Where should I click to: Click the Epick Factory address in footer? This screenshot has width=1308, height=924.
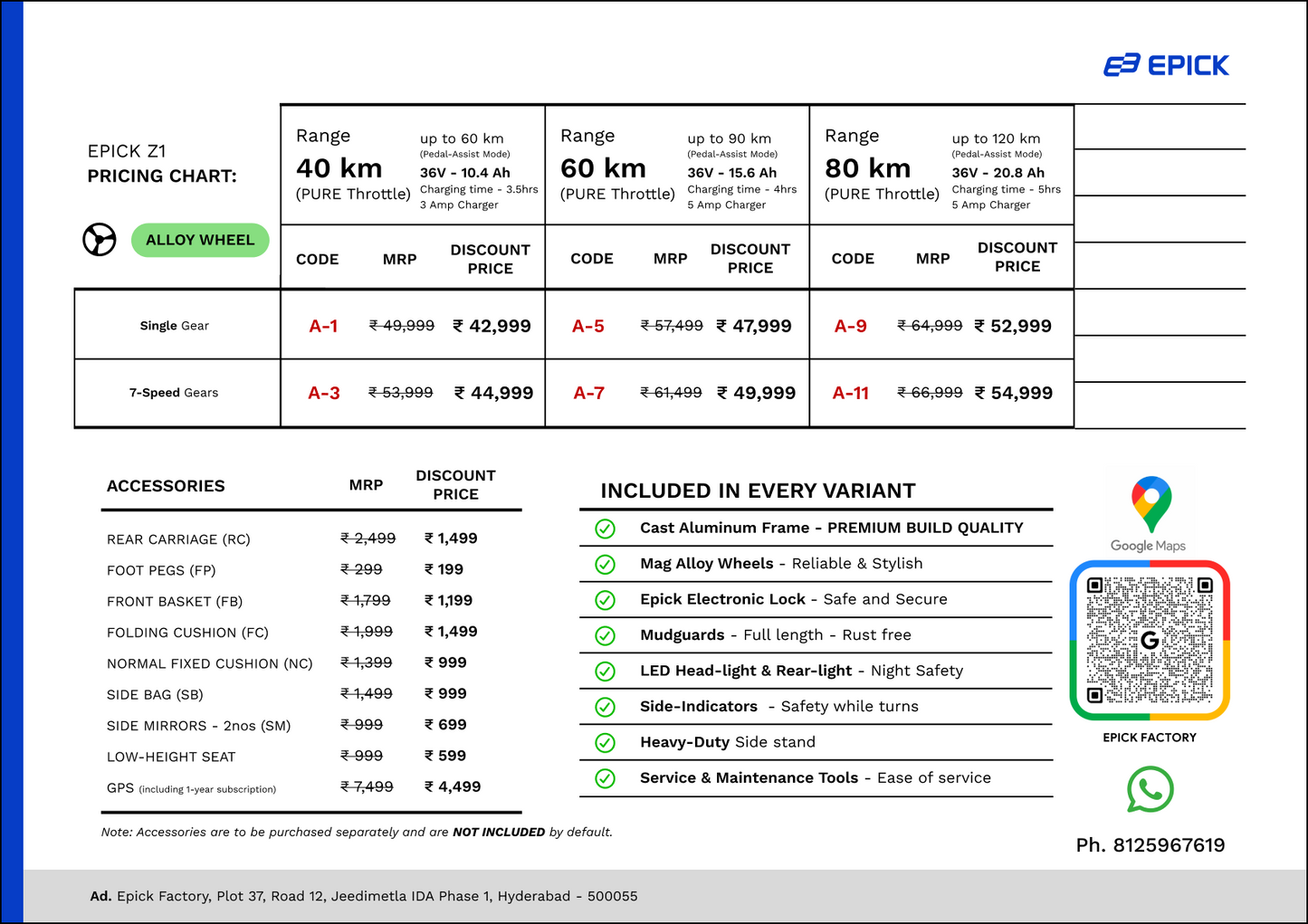[x=364, y=896]
